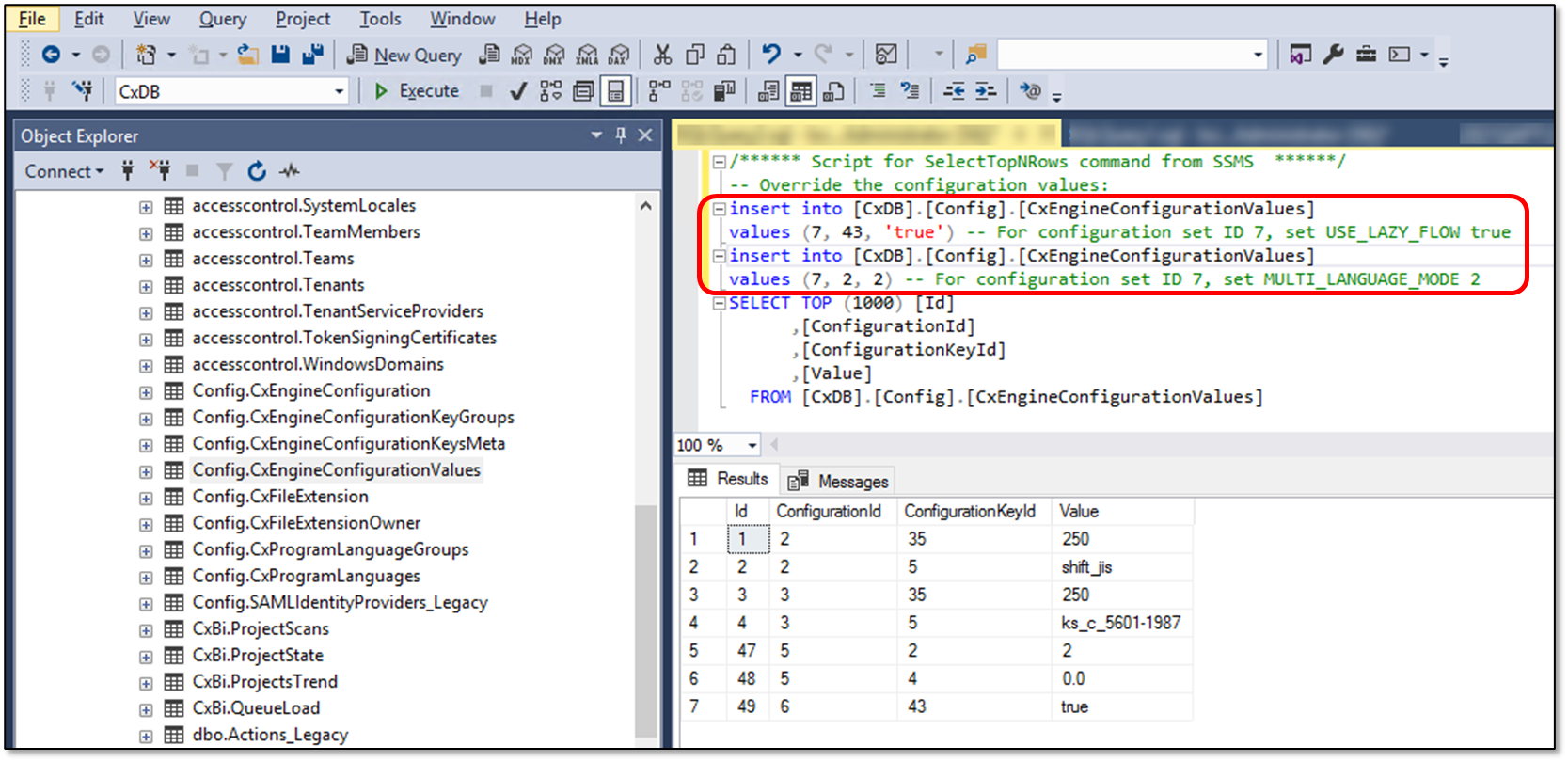Open the File menu
This screenshot has width=1568, height=762.
33,19
